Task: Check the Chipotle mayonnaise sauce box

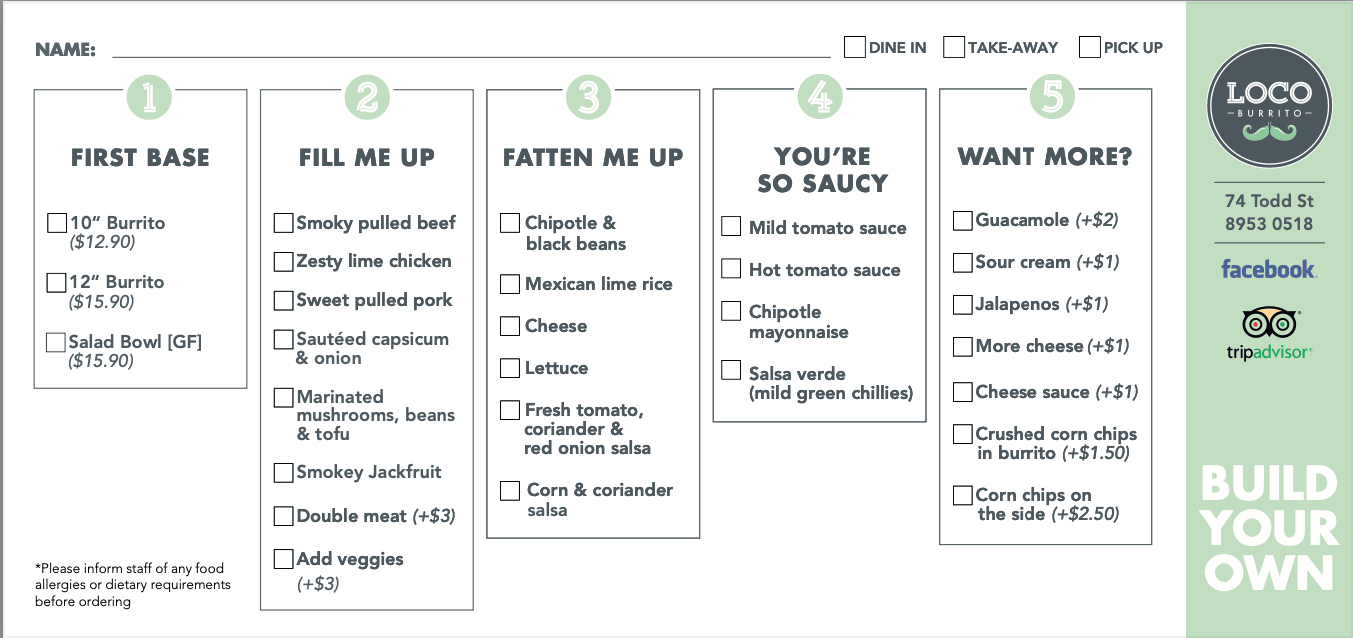Action: tap(731, 312)
